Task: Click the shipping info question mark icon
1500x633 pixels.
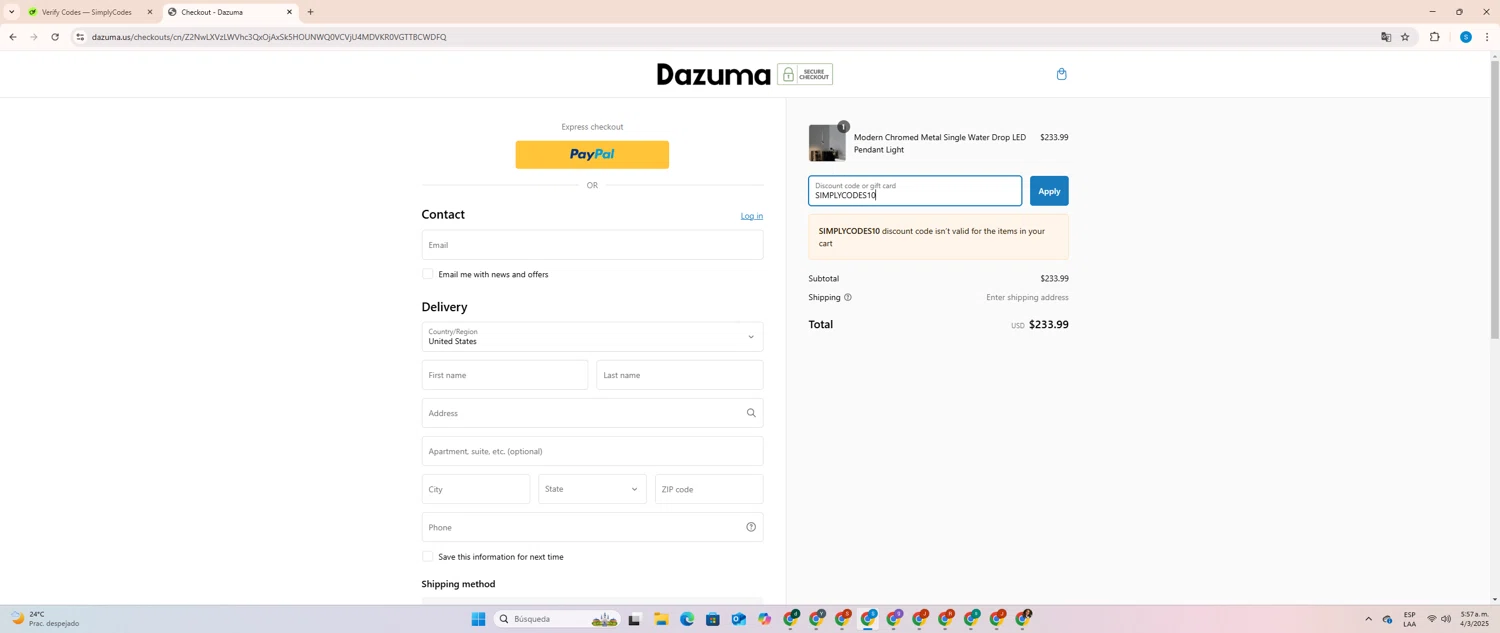Action: tap(848, 297)
